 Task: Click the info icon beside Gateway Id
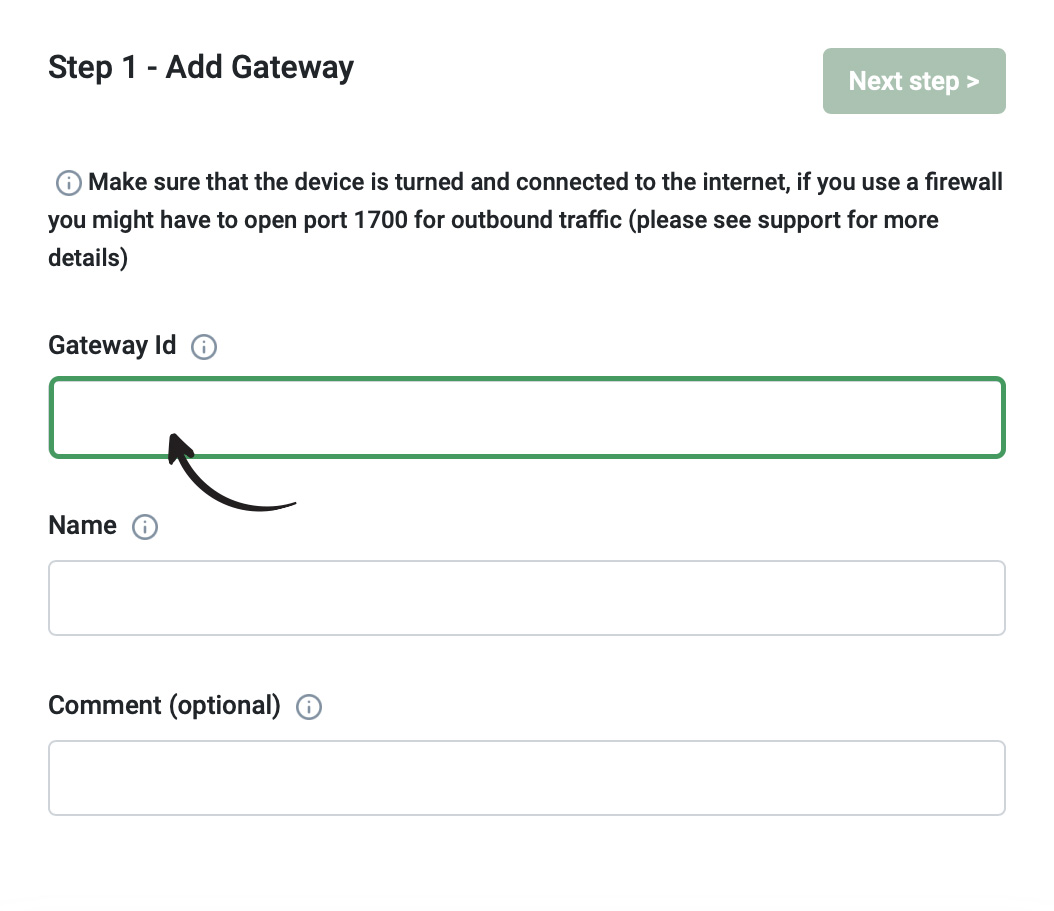point(204,347)
